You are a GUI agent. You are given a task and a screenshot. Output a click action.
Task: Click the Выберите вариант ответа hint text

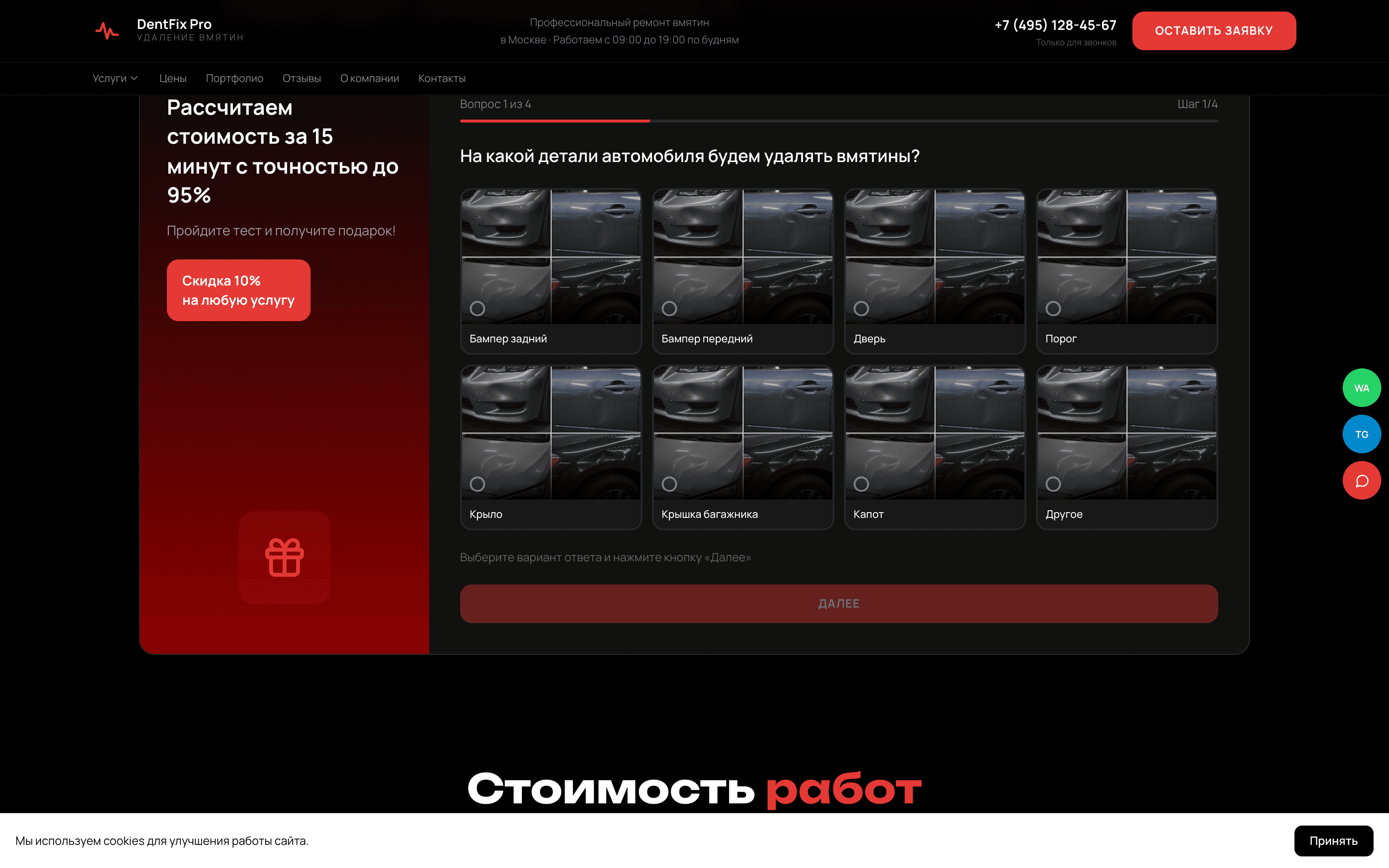[x=606, y=557]
